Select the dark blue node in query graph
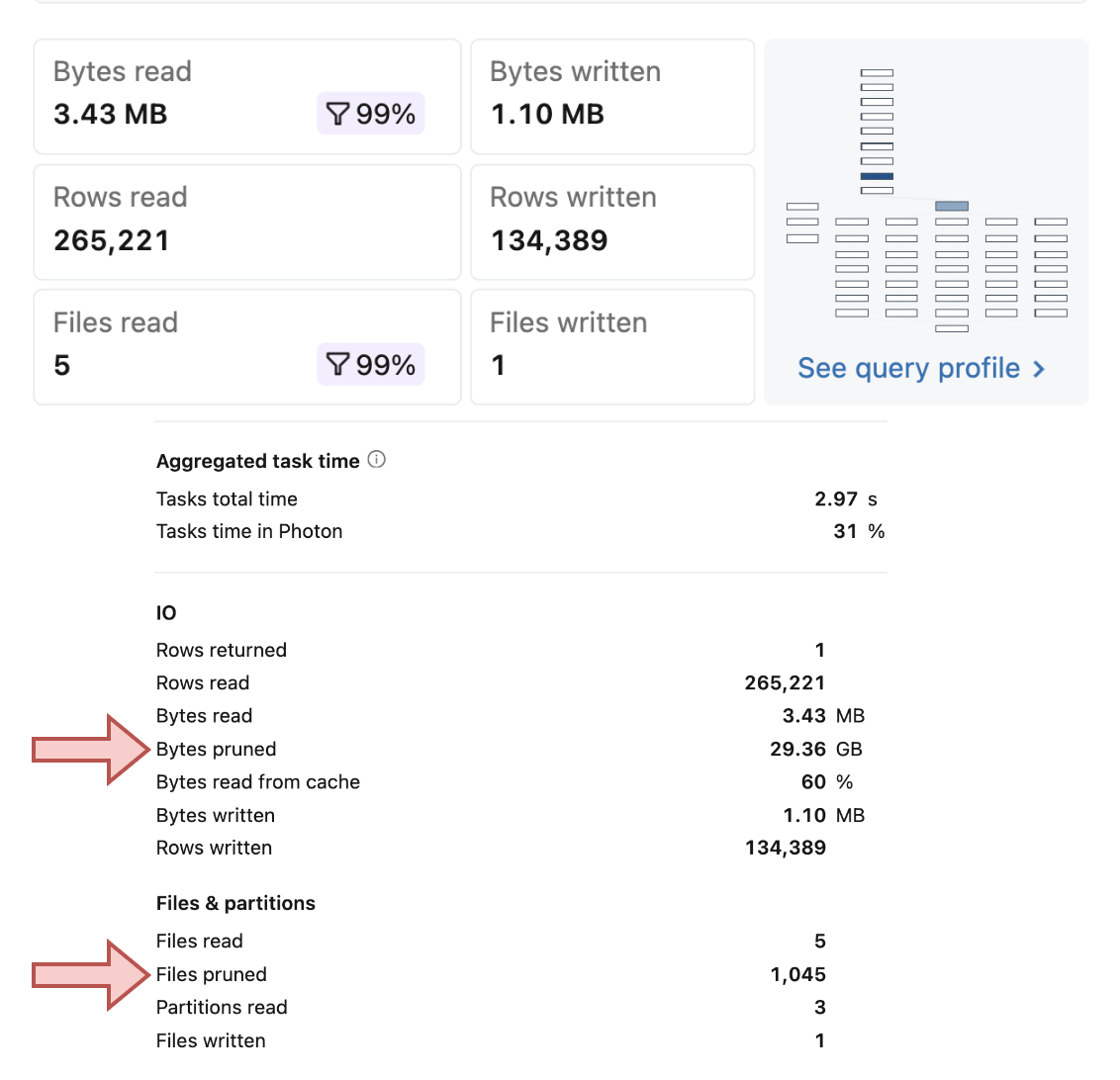This screenshot has height=1080, width=1120. coord(877,176)
